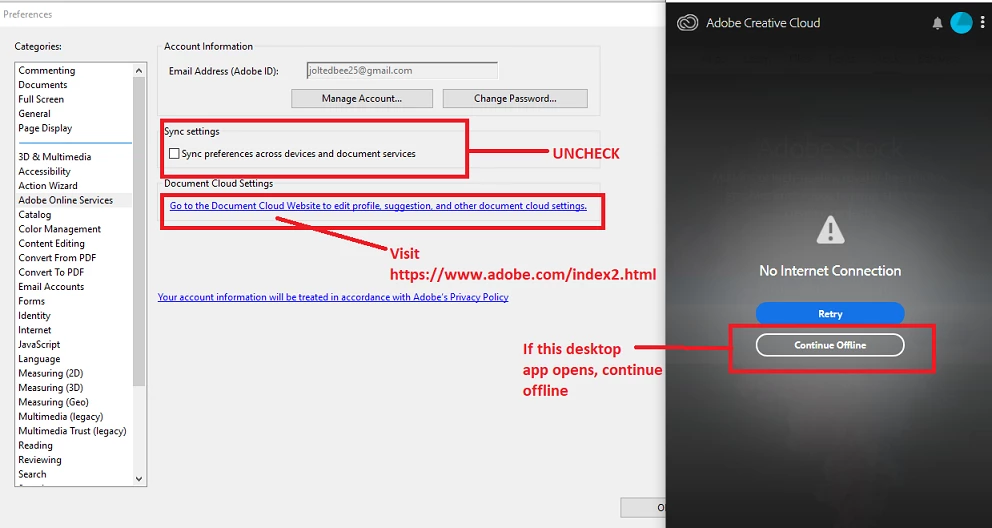The height and width of the screenshot is (528, 992).
Task: Select the General category
Action: [x=34, y=114]
